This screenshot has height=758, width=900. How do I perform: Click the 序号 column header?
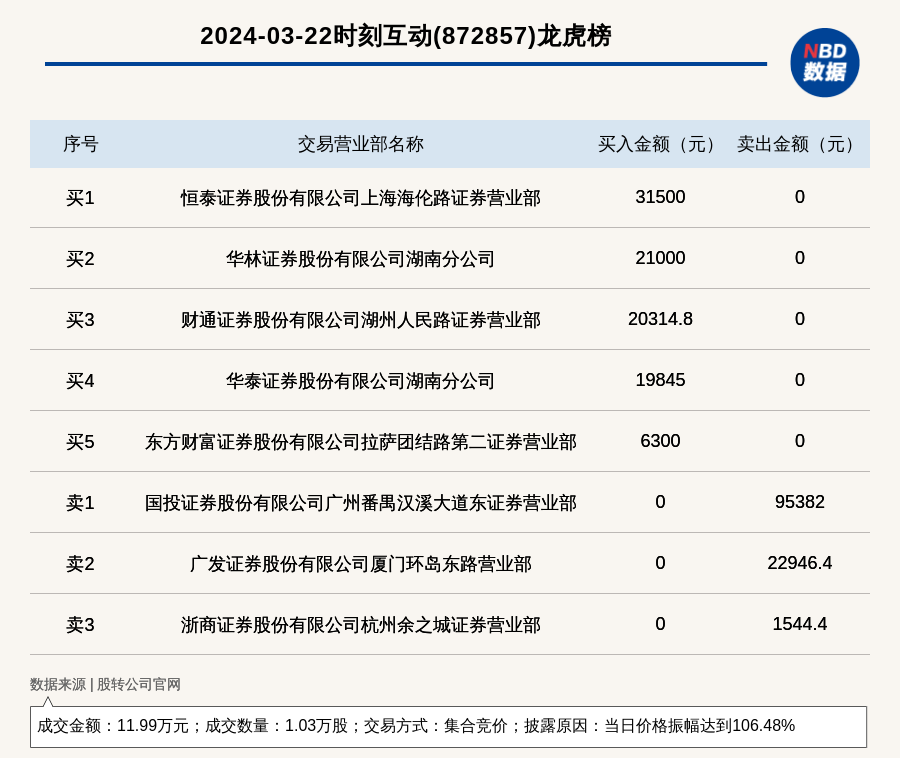[x=81, y=144]
